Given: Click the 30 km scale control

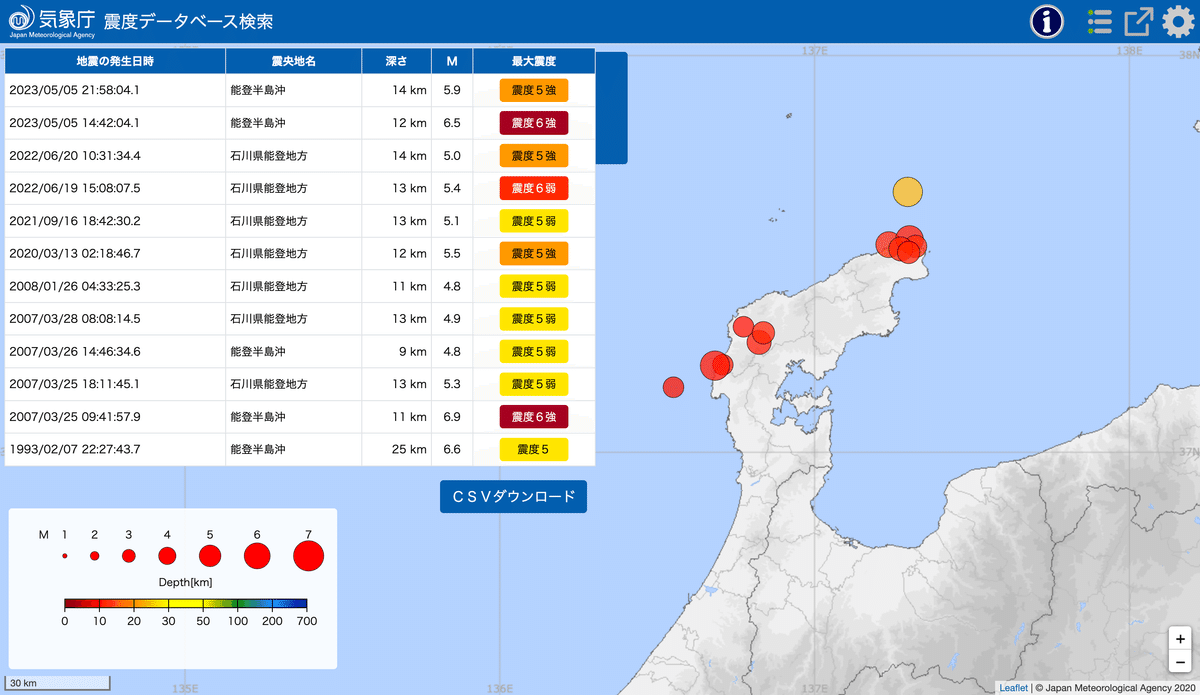Looking at the screenshot, I should click(x=57, y=681).
